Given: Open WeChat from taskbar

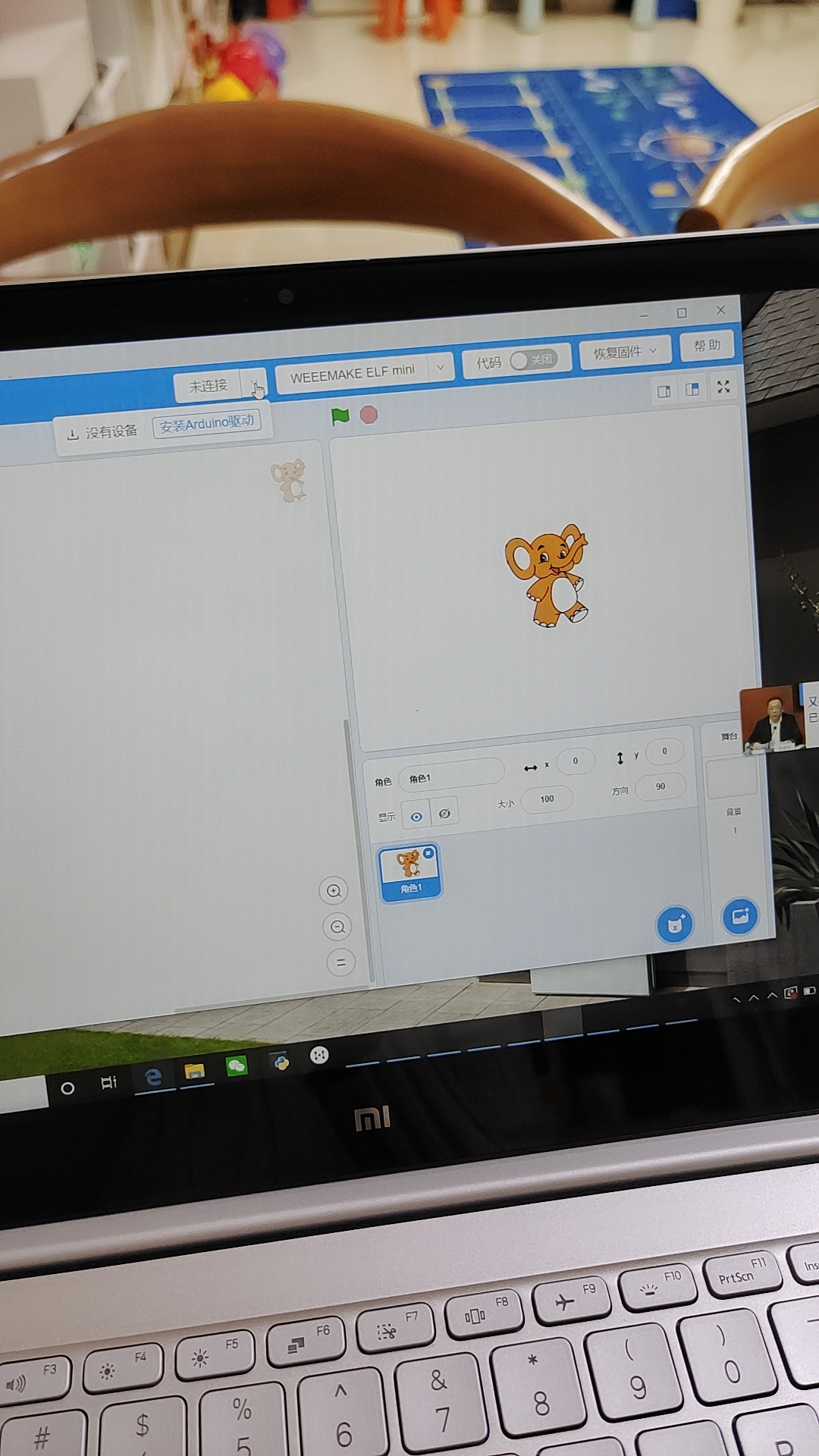Looking at the screenshot, I should [237, 1066].
